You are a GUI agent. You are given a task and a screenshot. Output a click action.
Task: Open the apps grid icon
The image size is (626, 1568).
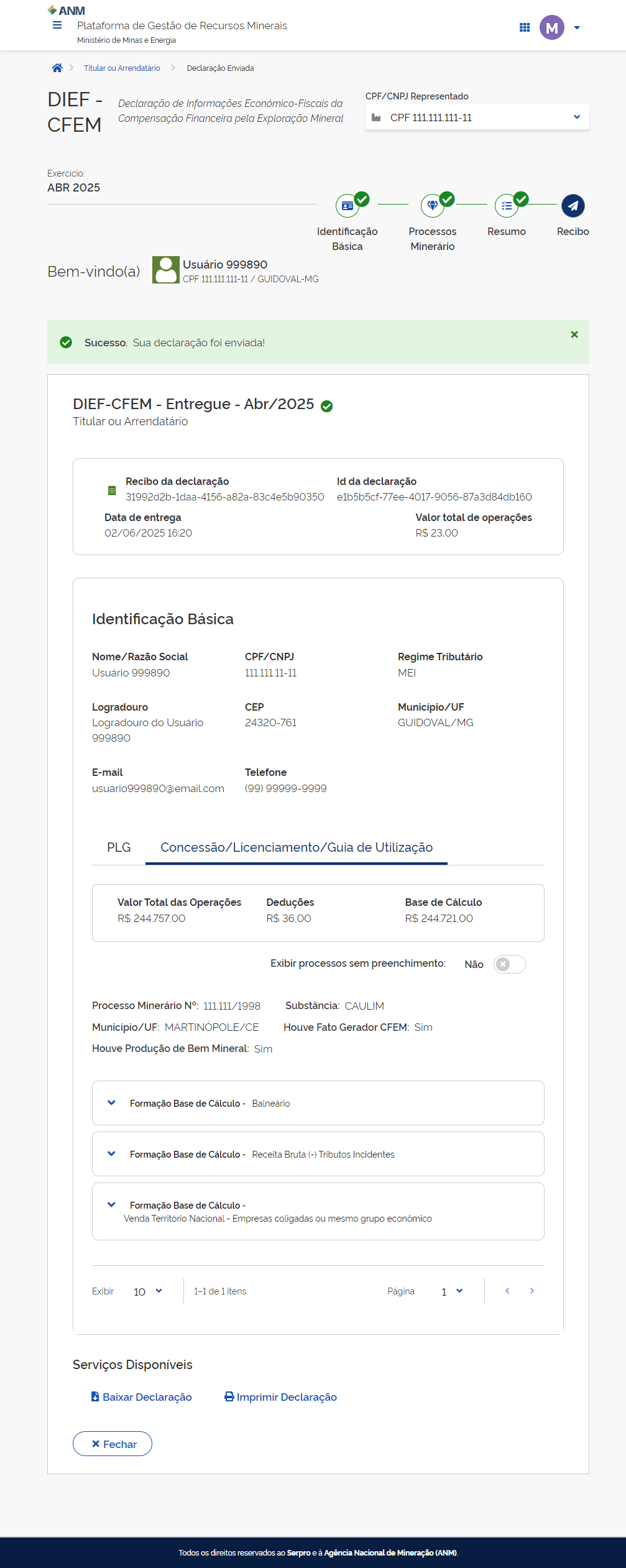524,27
